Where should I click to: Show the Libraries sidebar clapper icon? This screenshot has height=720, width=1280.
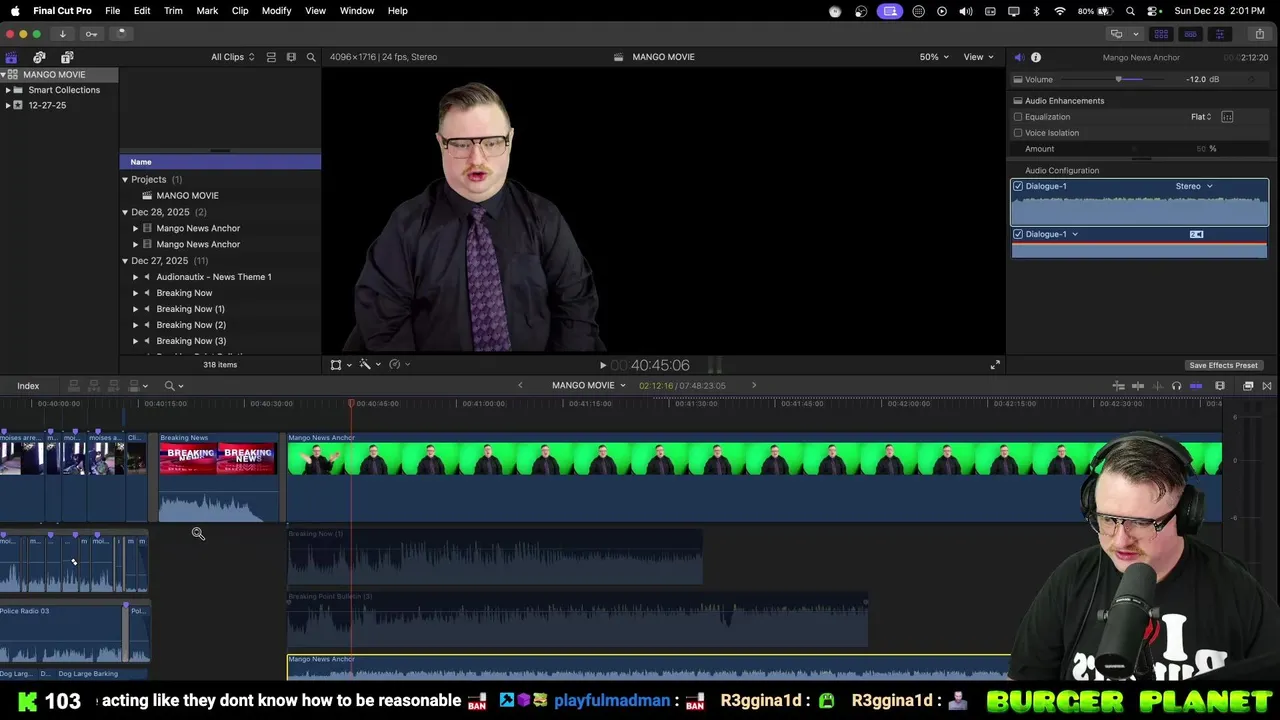pos(11,57)
